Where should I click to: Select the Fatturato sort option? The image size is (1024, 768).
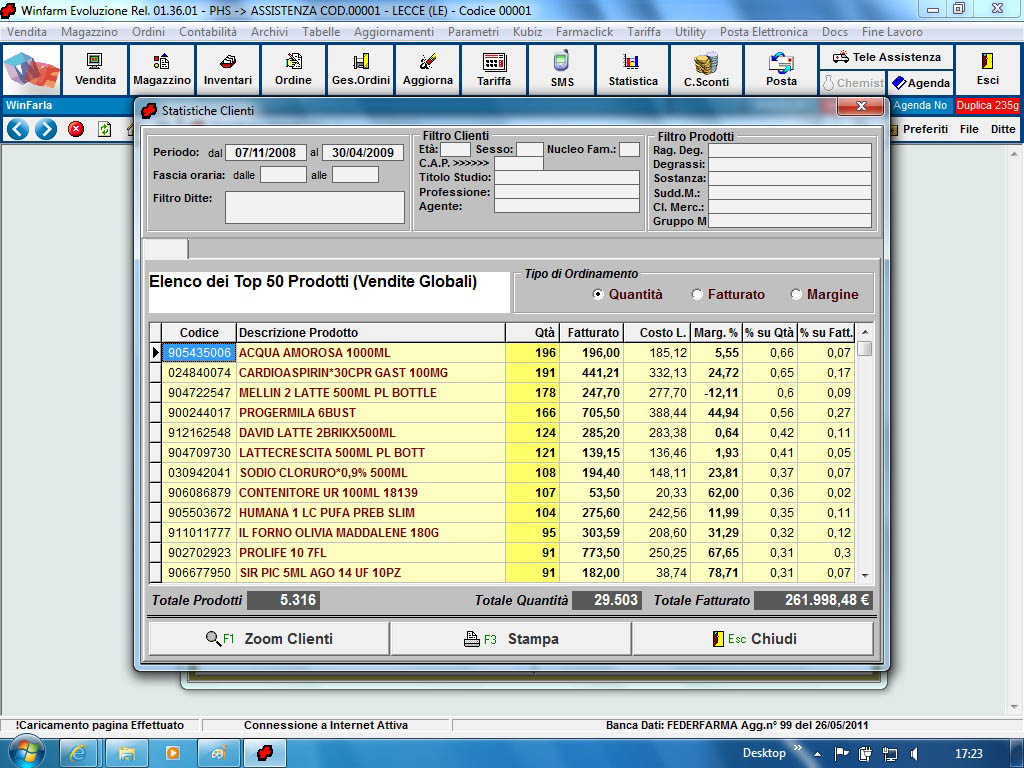pyautogui.click(x=698, y=295)
